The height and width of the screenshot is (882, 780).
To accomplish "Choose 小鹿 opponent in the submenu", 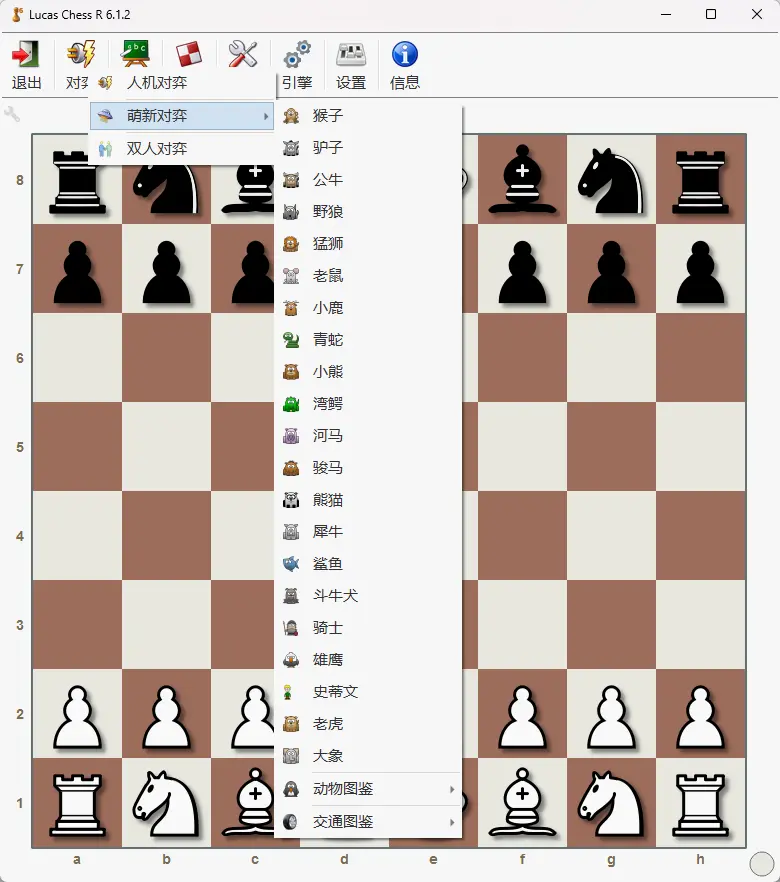I will (368, 308).
